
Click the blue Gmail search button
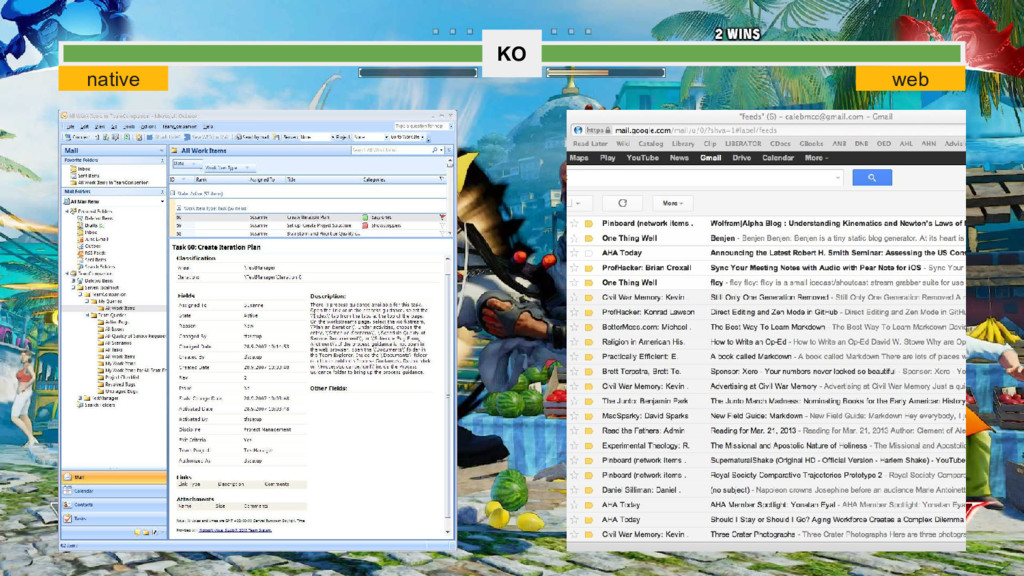(x=872, y=178)
